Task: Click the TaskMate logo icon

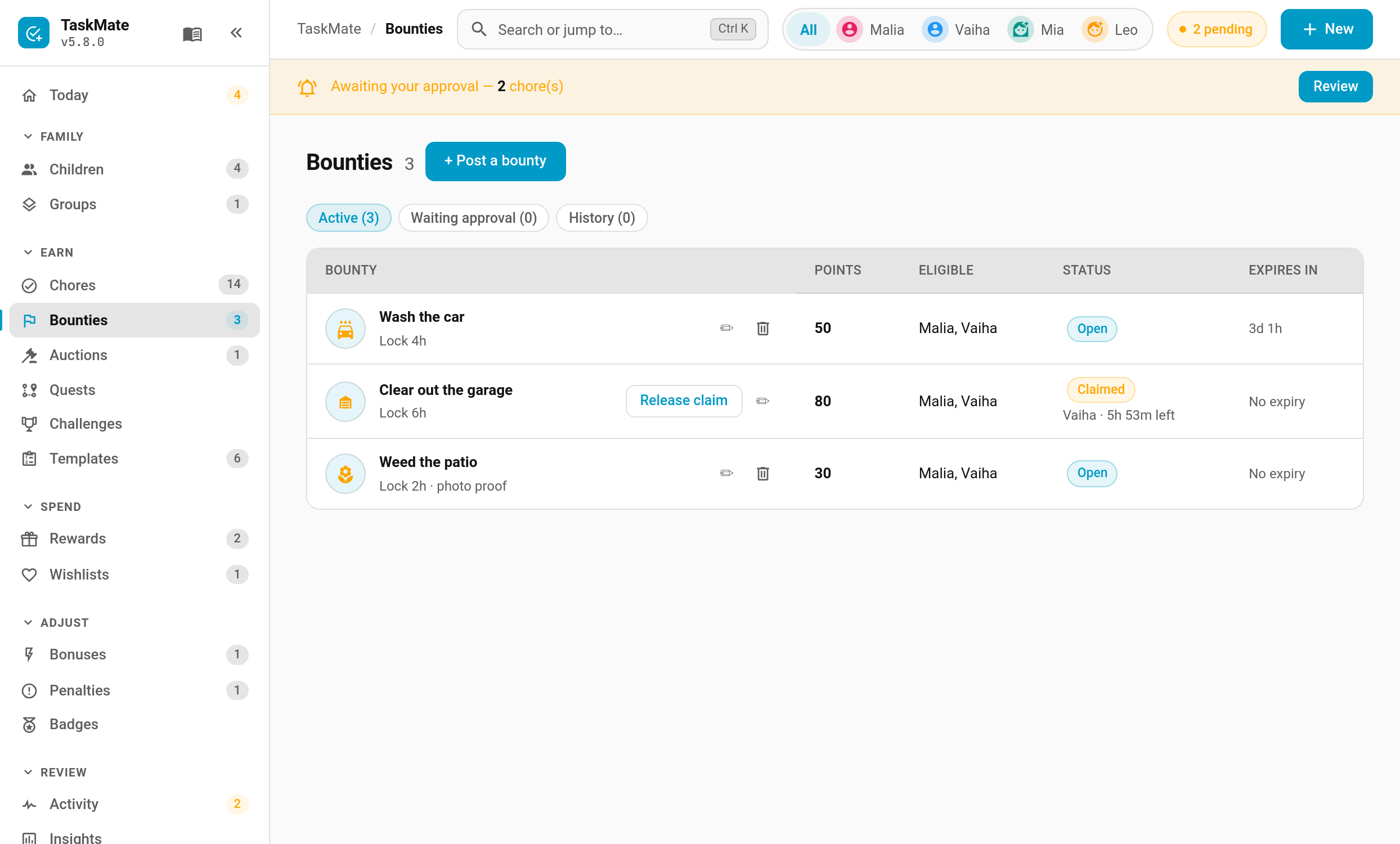Action: click(x=34, y=33)
